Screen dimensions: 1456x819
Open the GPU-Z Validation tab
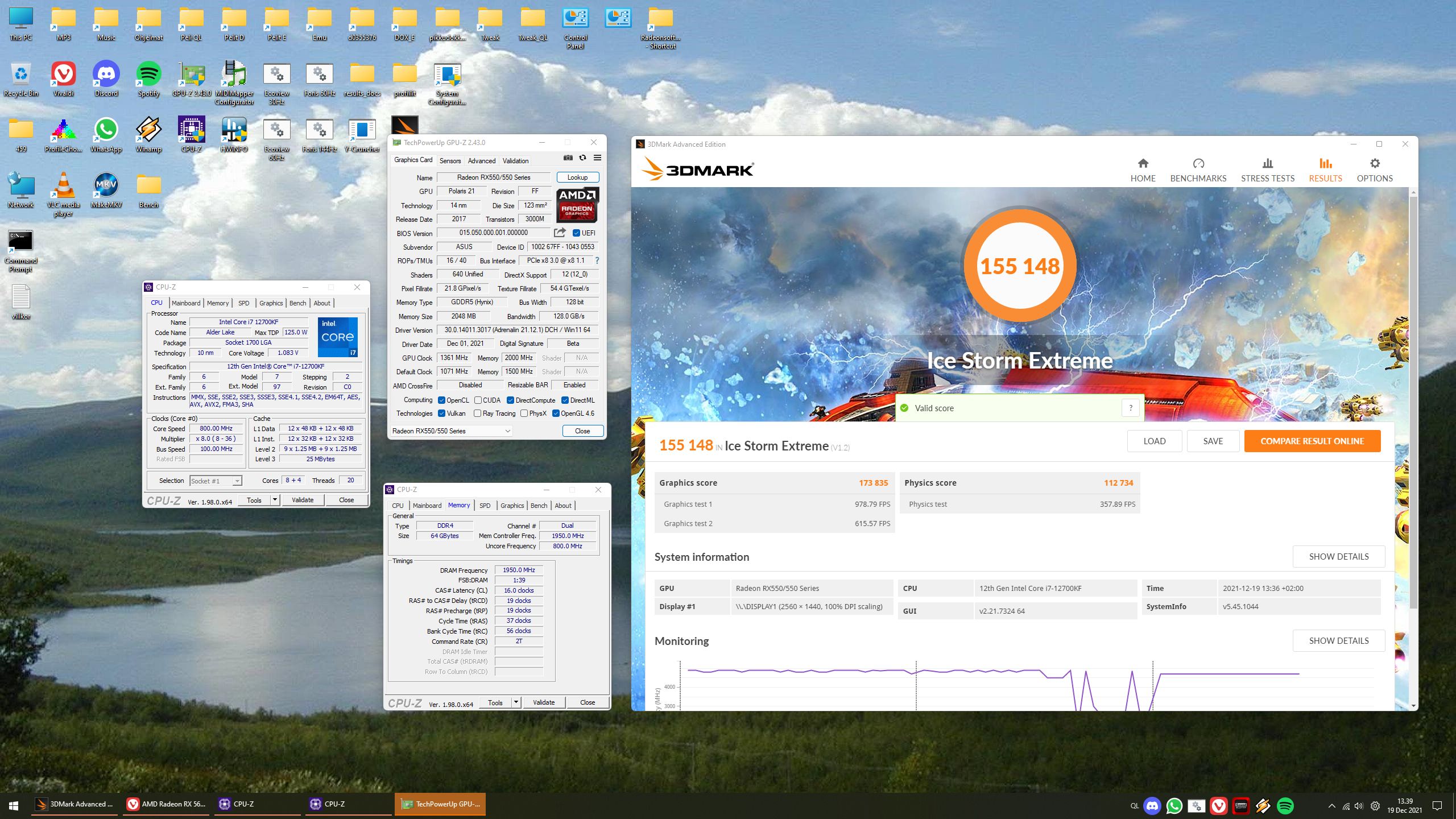pos(515,161)
